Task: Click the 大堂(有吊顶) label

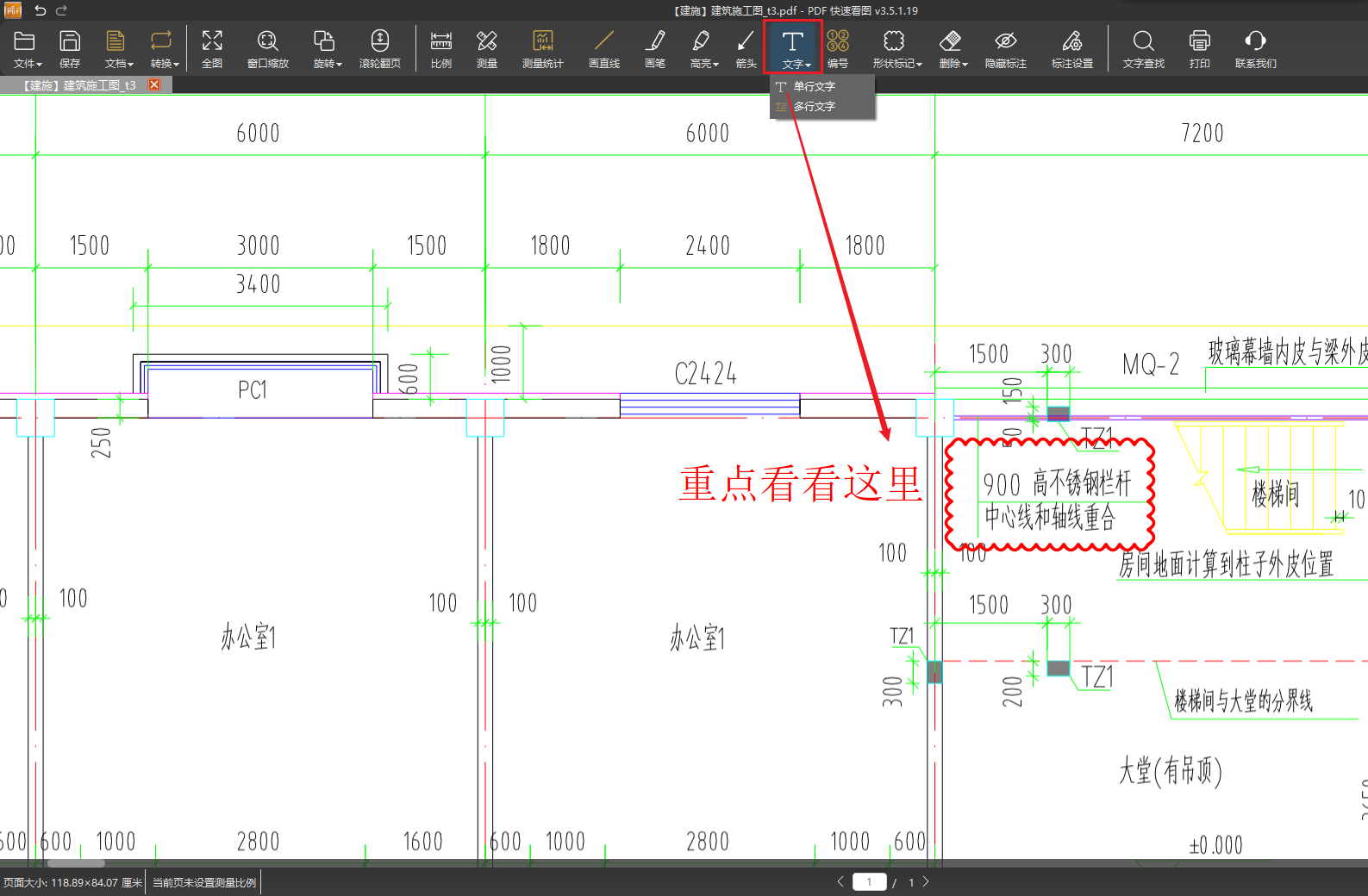Action: (x=1171, y=770)
